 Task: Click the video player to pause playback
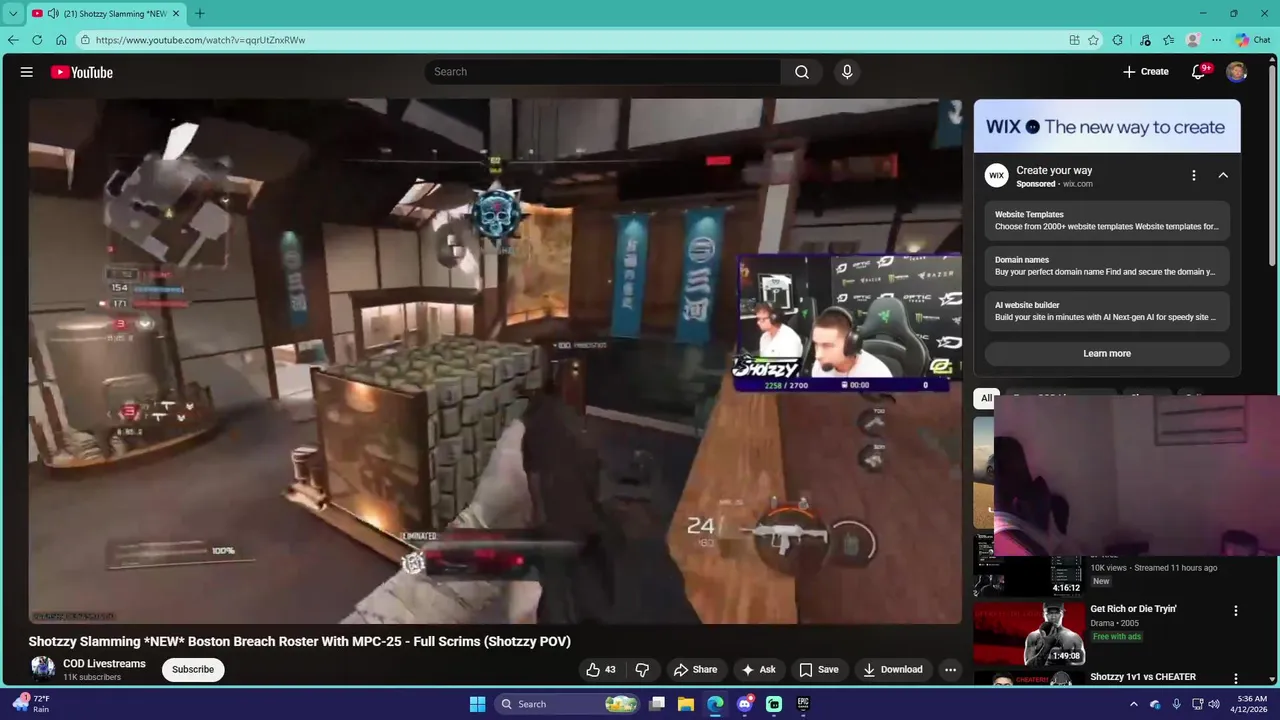[495, 360]
